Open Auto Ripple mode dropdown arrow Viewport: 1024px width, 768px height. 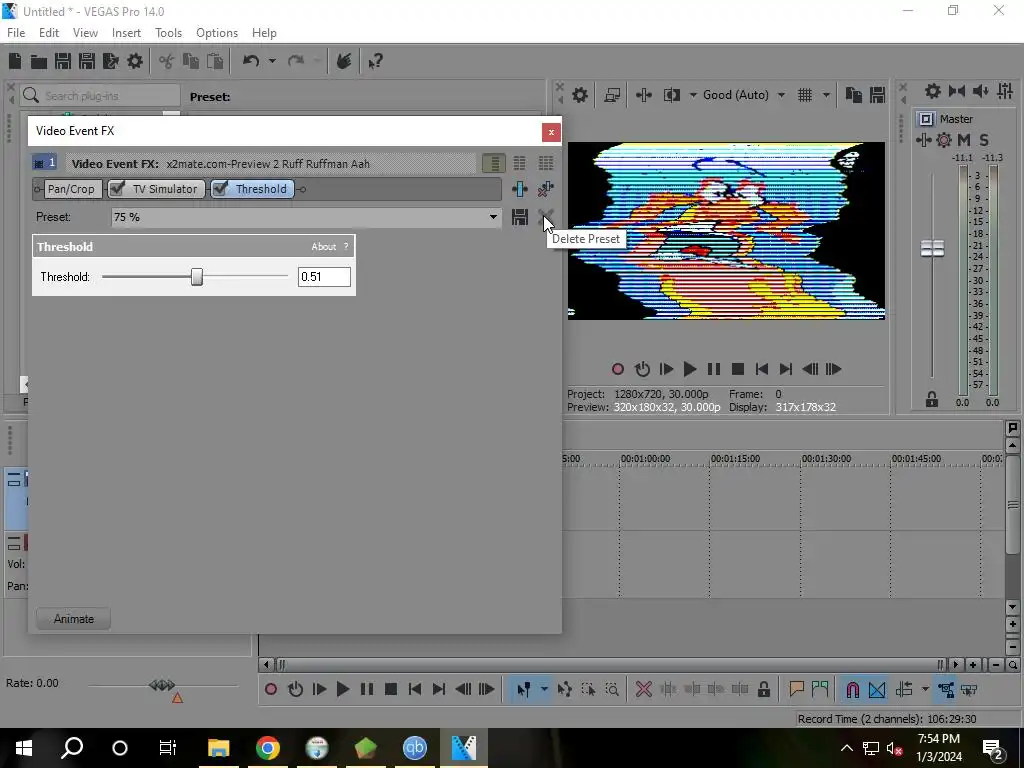(925, 689)
